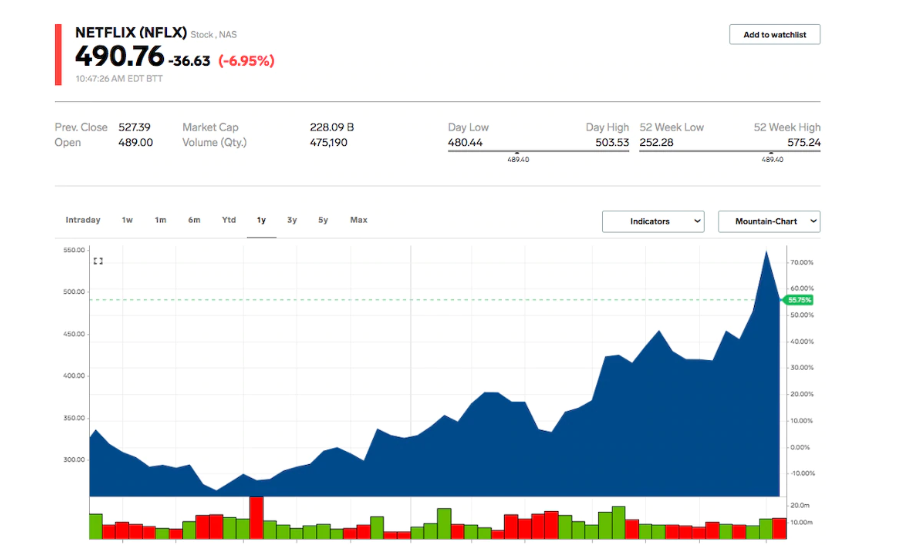Select the 5y time range
The image size is (902, 550).
point(323,220)
